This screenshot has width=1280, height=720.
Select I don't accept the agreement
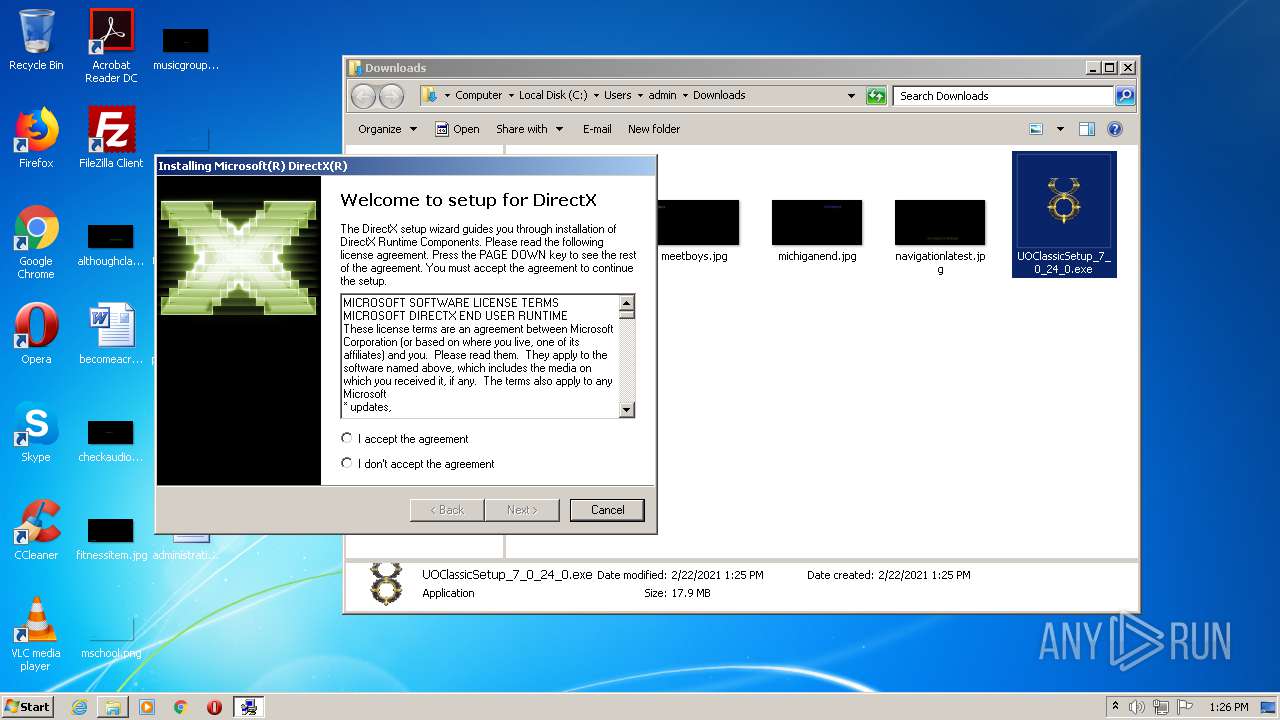[x=417, y=464]
